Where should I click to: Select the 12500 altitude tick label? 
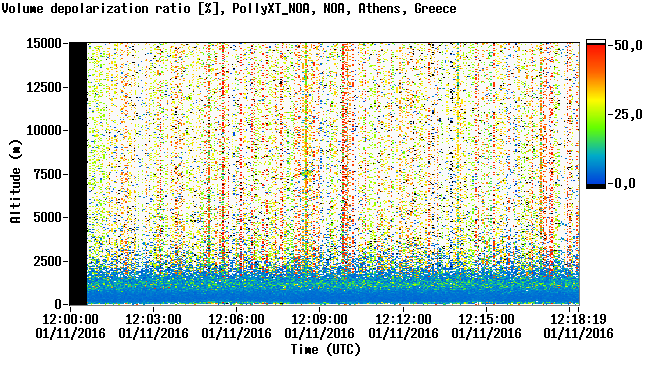pyautogui.click(x=44, y=87)
